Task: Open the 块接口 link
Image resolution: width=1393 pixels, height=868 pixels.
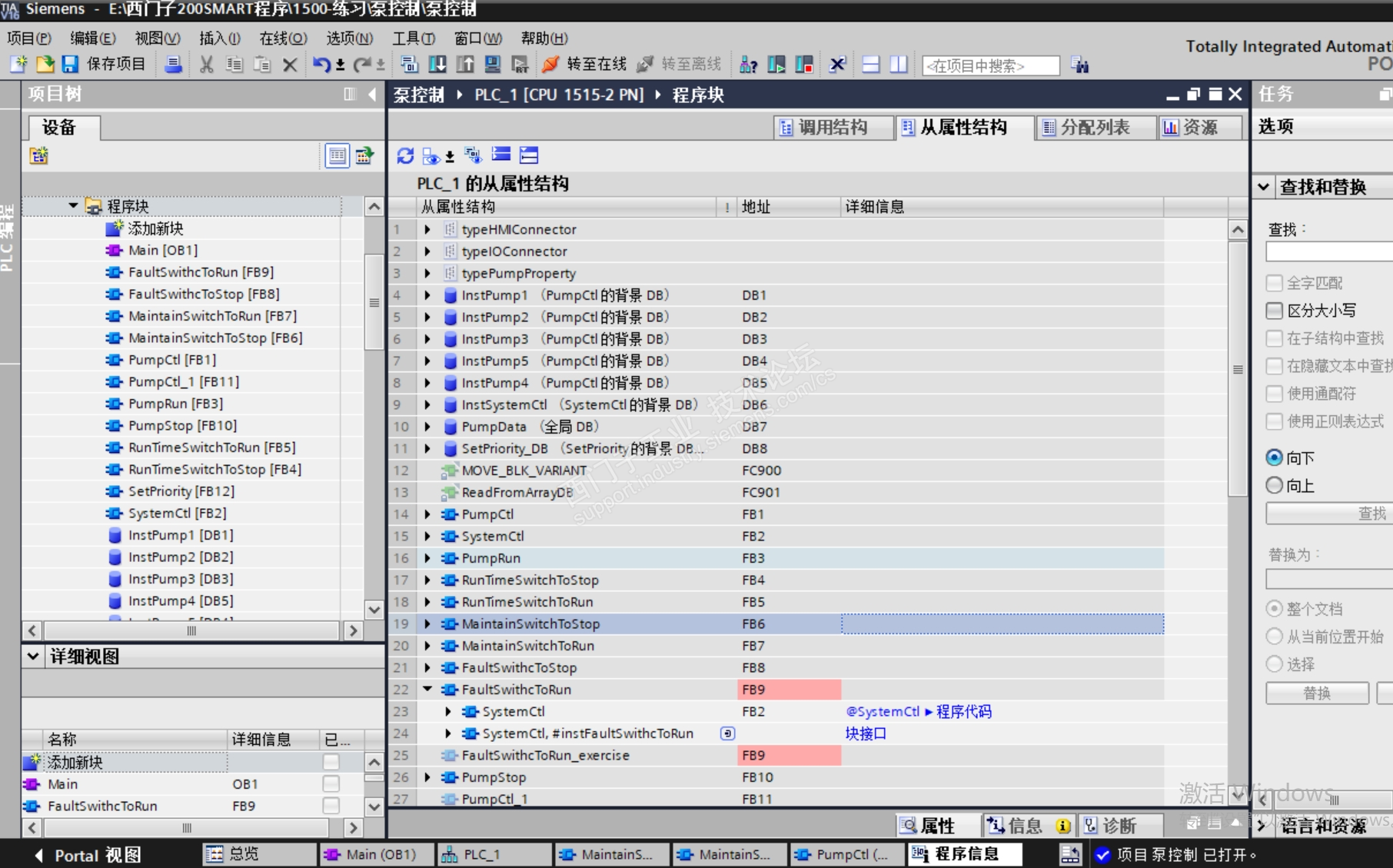Action: click(866, 733)
